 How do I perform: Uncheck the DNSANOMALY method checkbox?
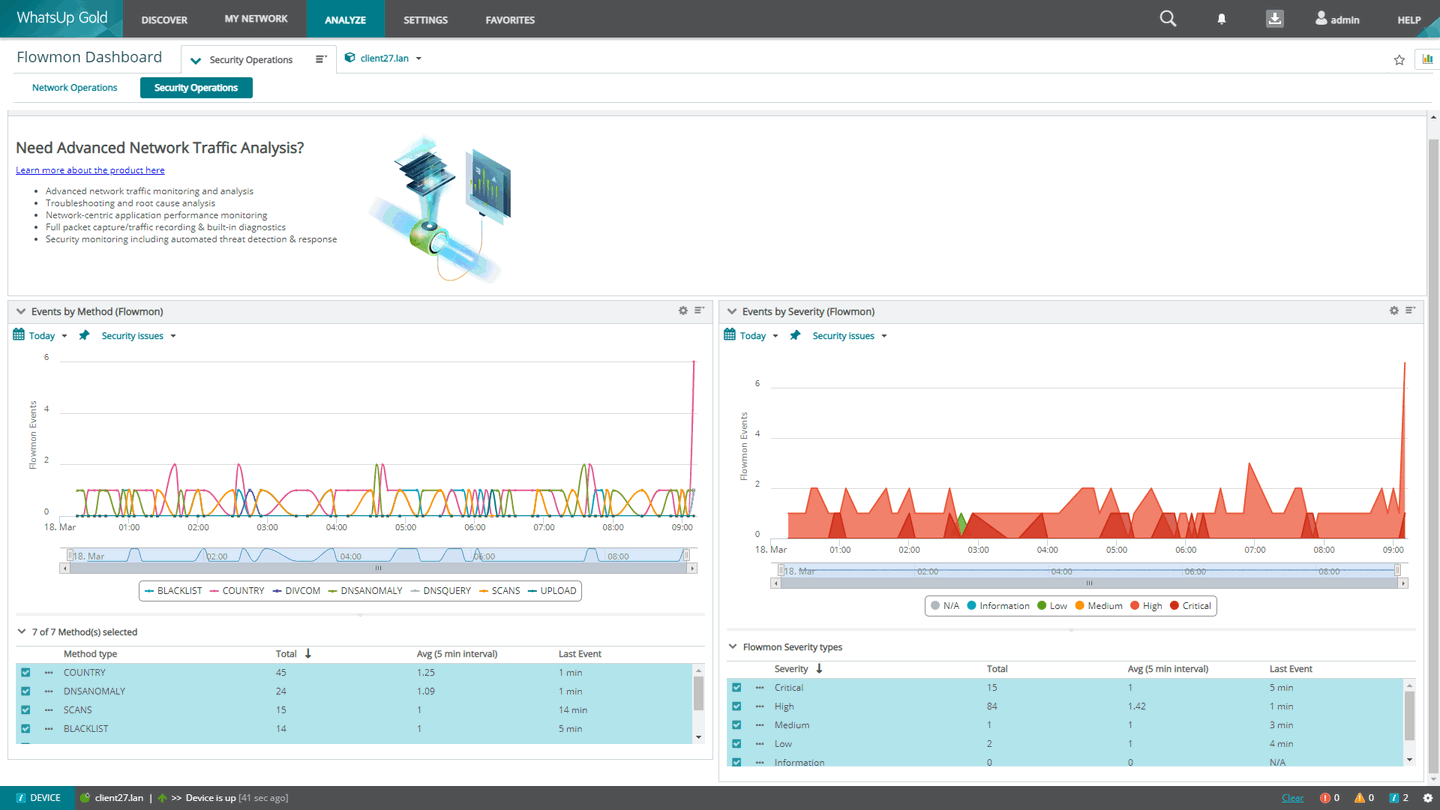[26, 691]
